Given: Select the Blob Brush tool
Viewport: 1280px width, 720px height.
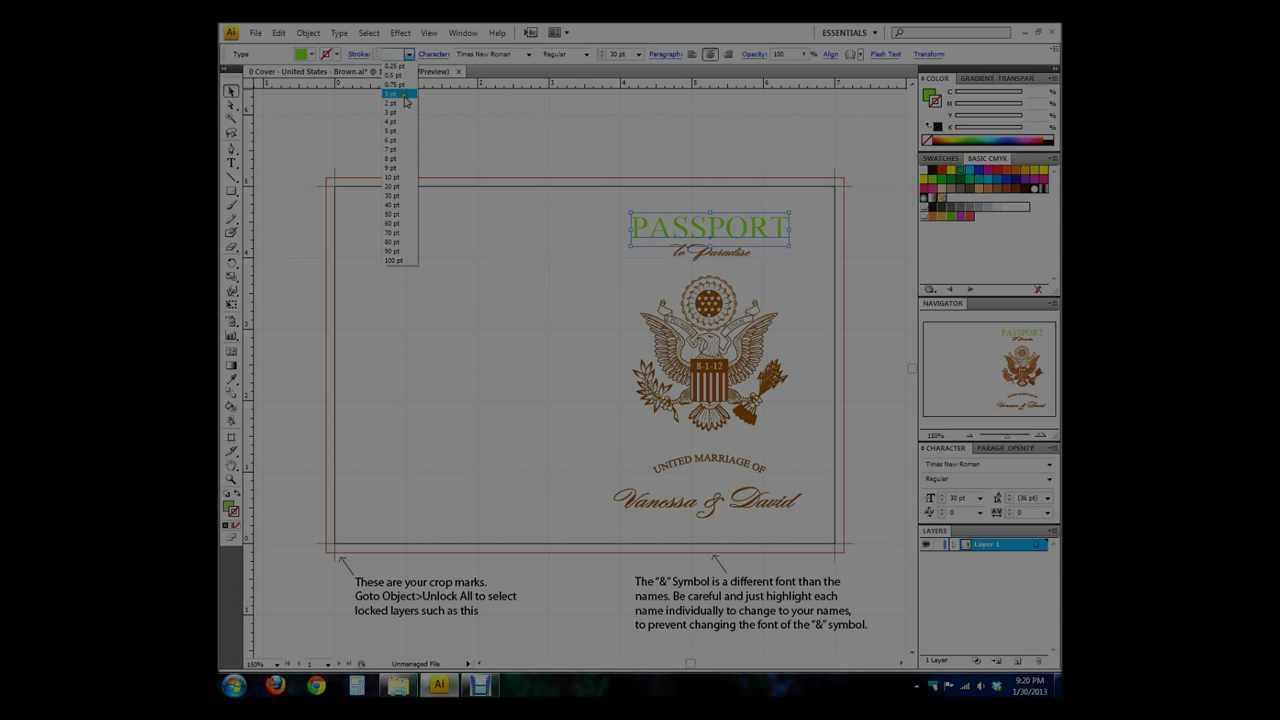Looking at the screenshot, I should click(231, 233).
